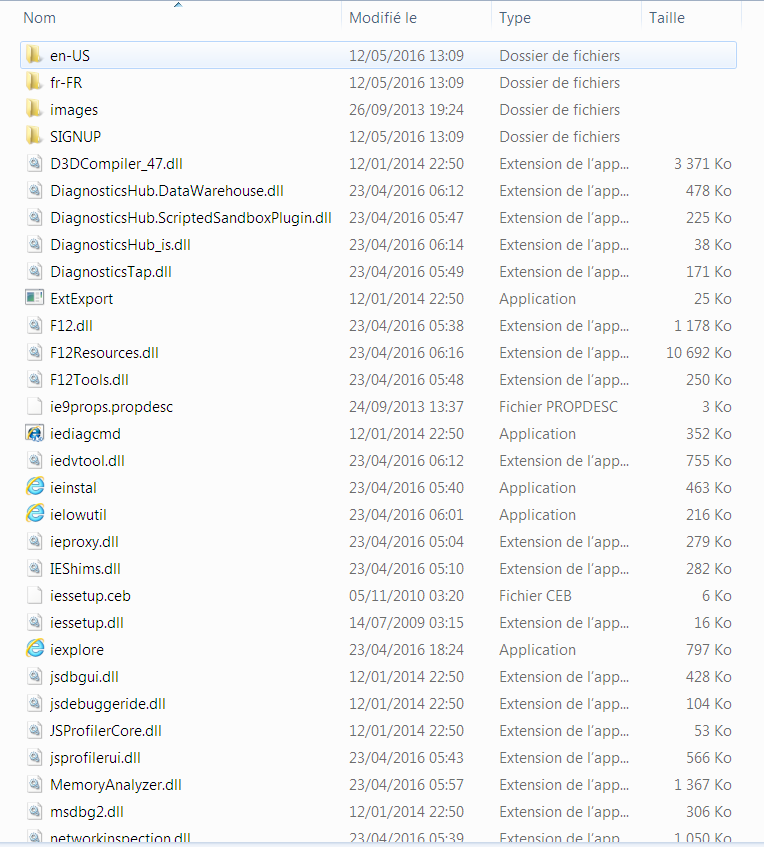Select the ielowutil Internet Explorer icon
Viewport: 764px width, 847px height.
[x=35, y=514]
